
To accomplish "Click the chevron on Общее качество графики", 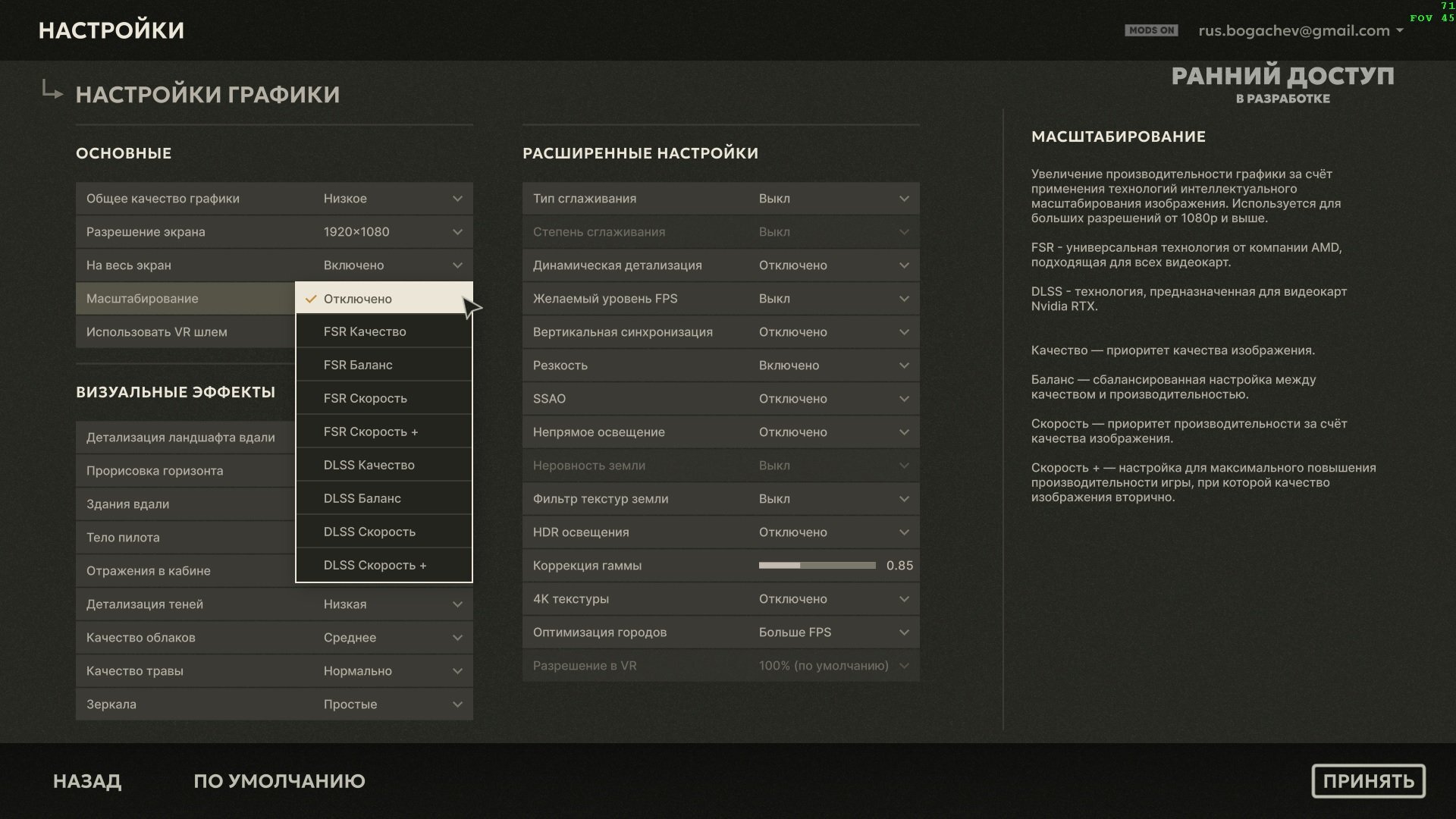I will tap(457, 199).
